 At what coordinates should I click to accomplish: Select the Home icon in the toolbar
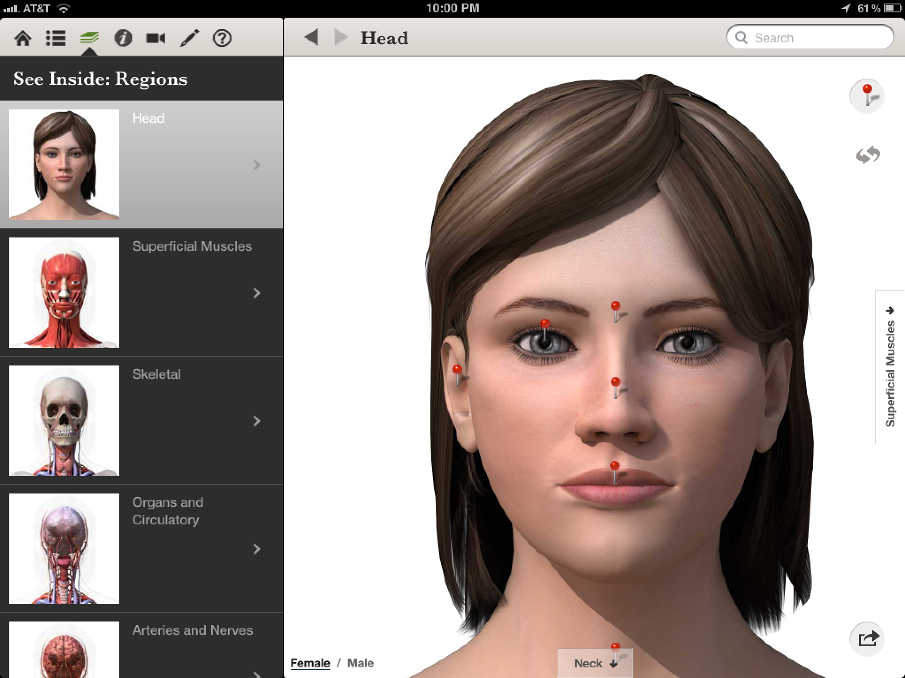tap(24, 38)
